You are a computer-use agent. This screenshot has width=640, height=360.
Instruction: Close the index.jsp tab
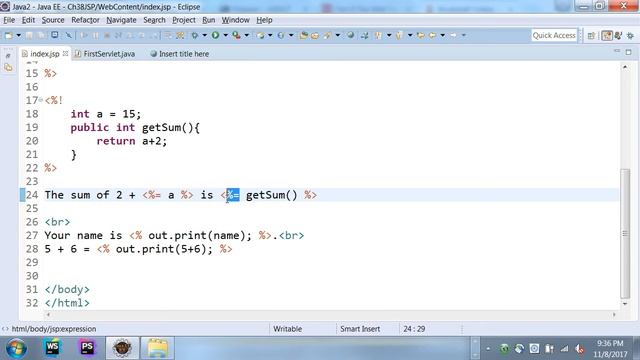click(x=65, y=53)
